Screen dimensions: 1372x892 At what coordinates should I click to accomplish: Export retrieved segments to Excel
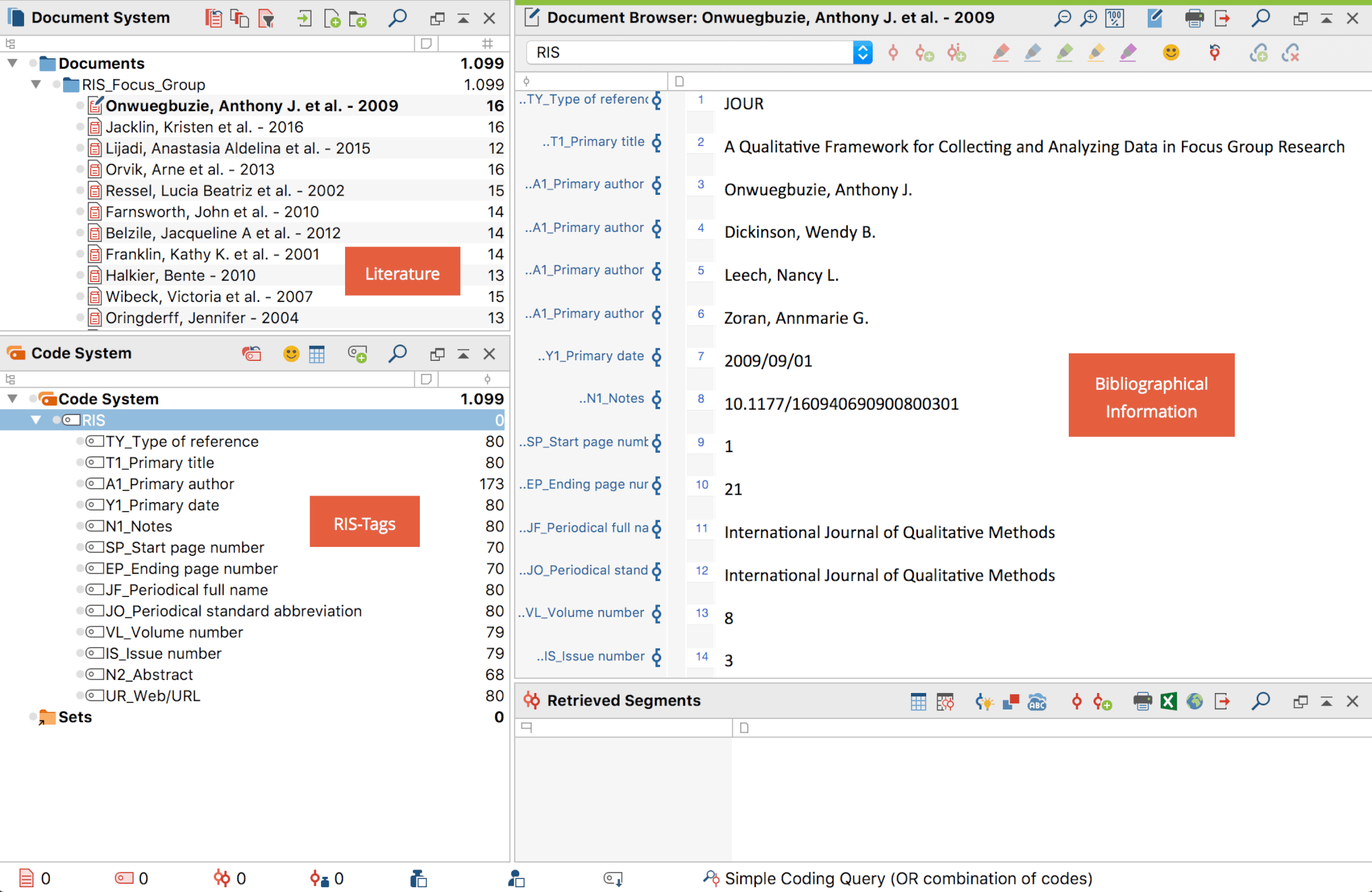click(x=1168, y=701)
